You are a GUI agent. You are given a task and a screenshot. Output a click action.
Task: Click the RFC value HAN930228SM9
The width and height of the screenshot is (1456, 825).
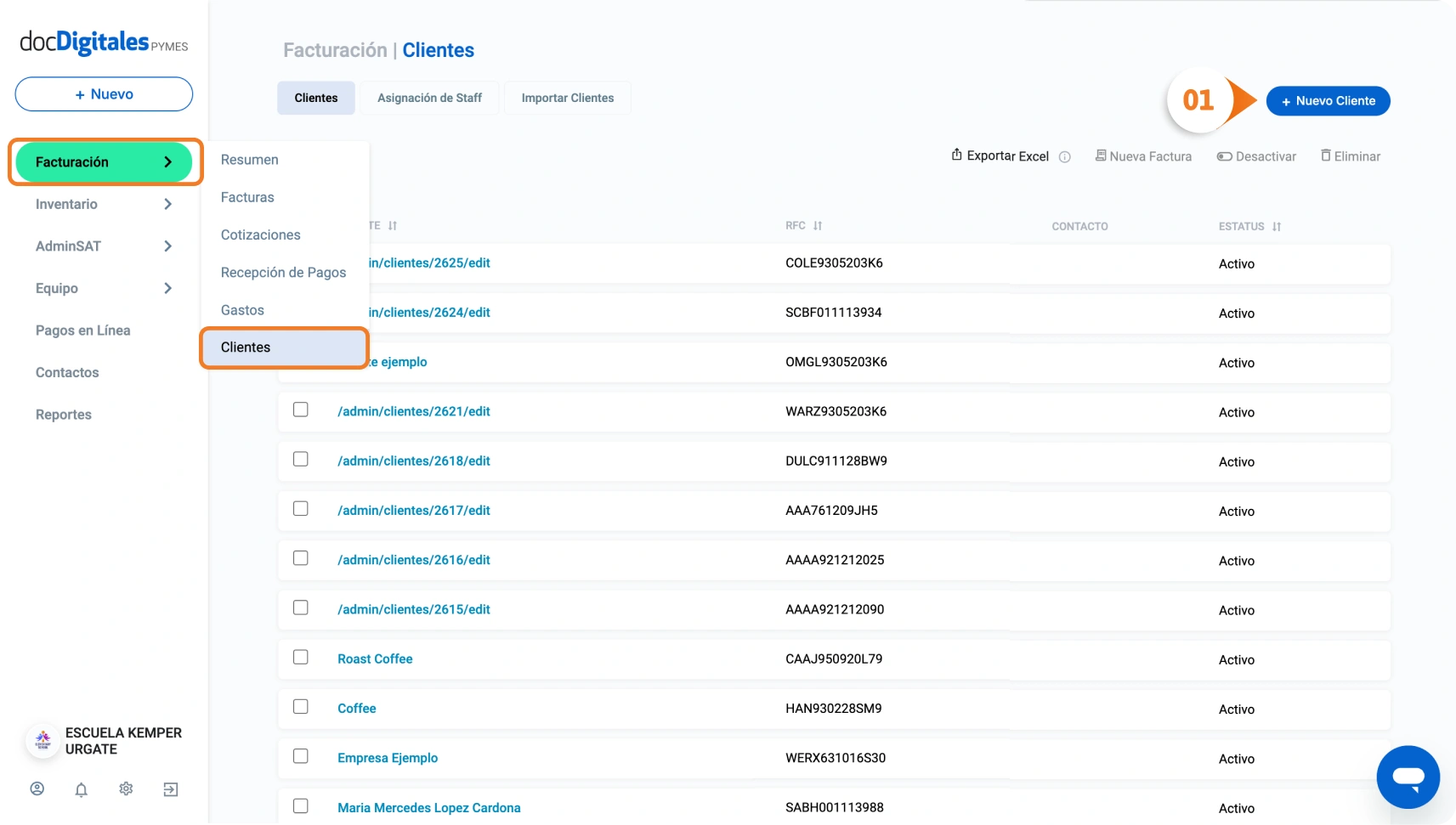click(x=834, y=709)
